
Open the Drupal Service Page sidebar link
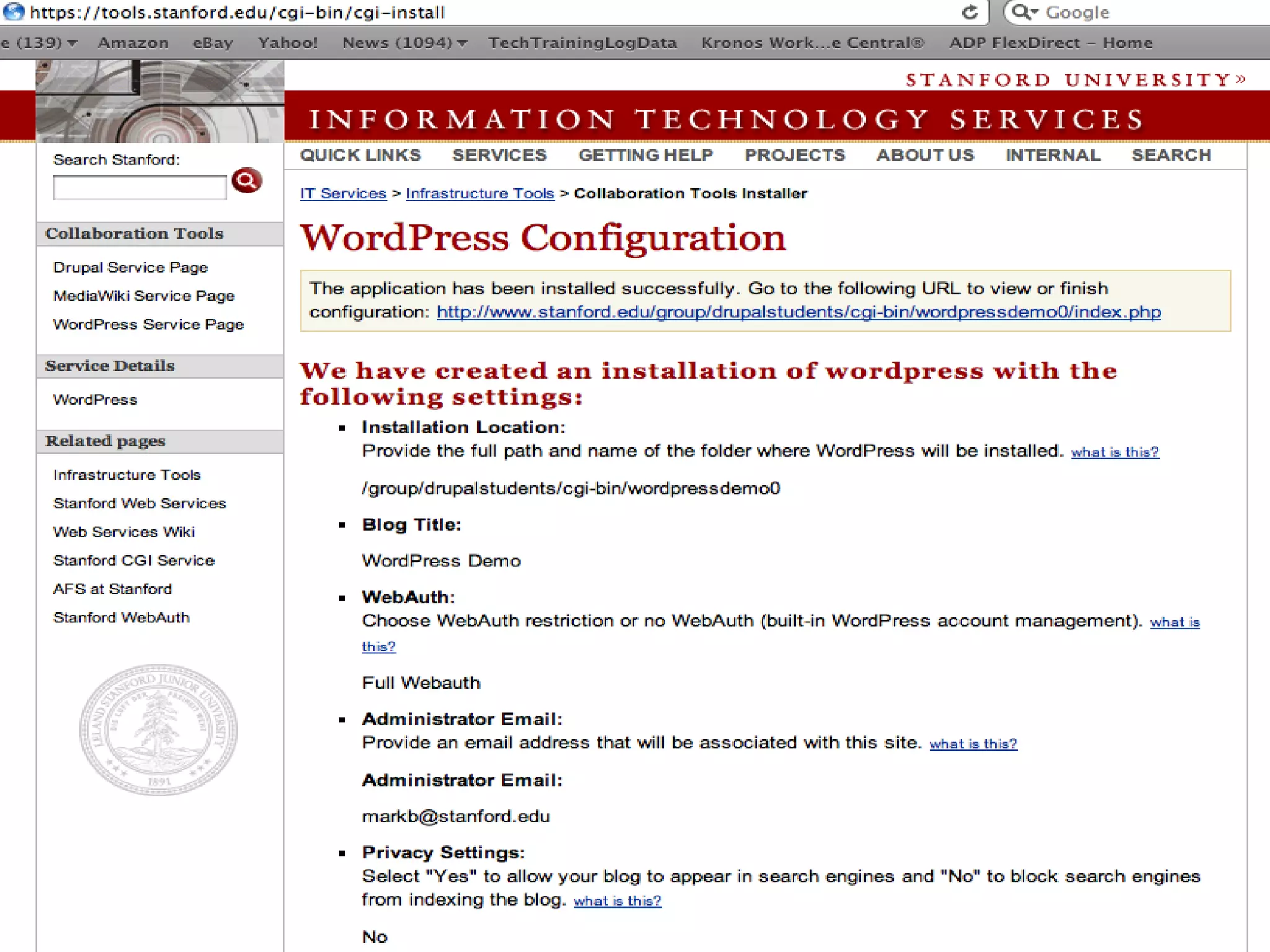[130, 267]
